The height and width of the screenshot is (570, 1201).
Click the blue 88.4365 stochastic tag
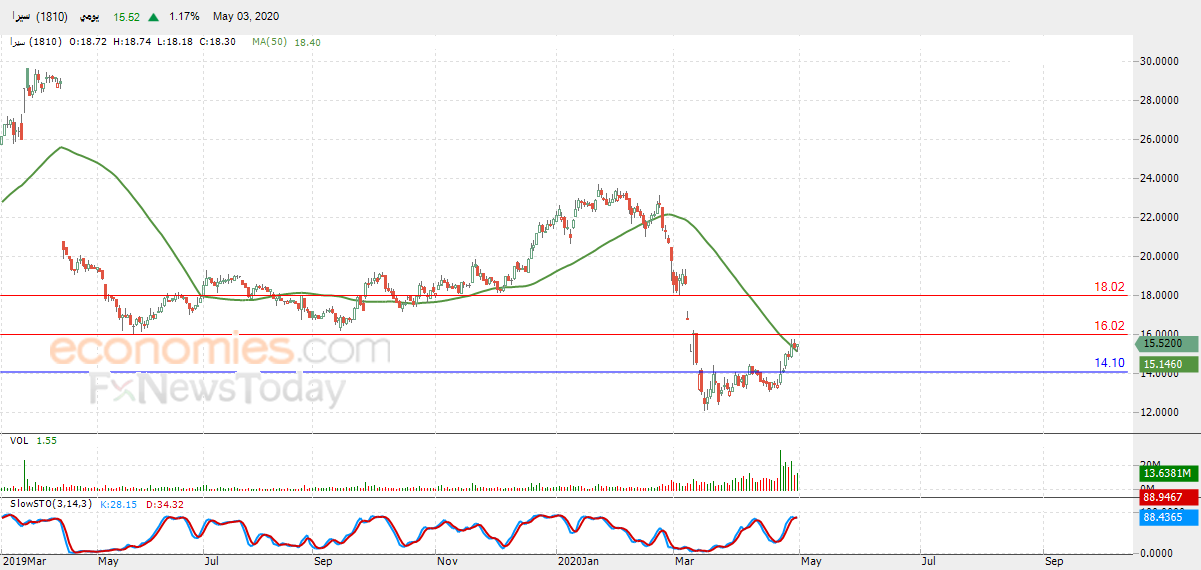click(x=1166, y=517)
